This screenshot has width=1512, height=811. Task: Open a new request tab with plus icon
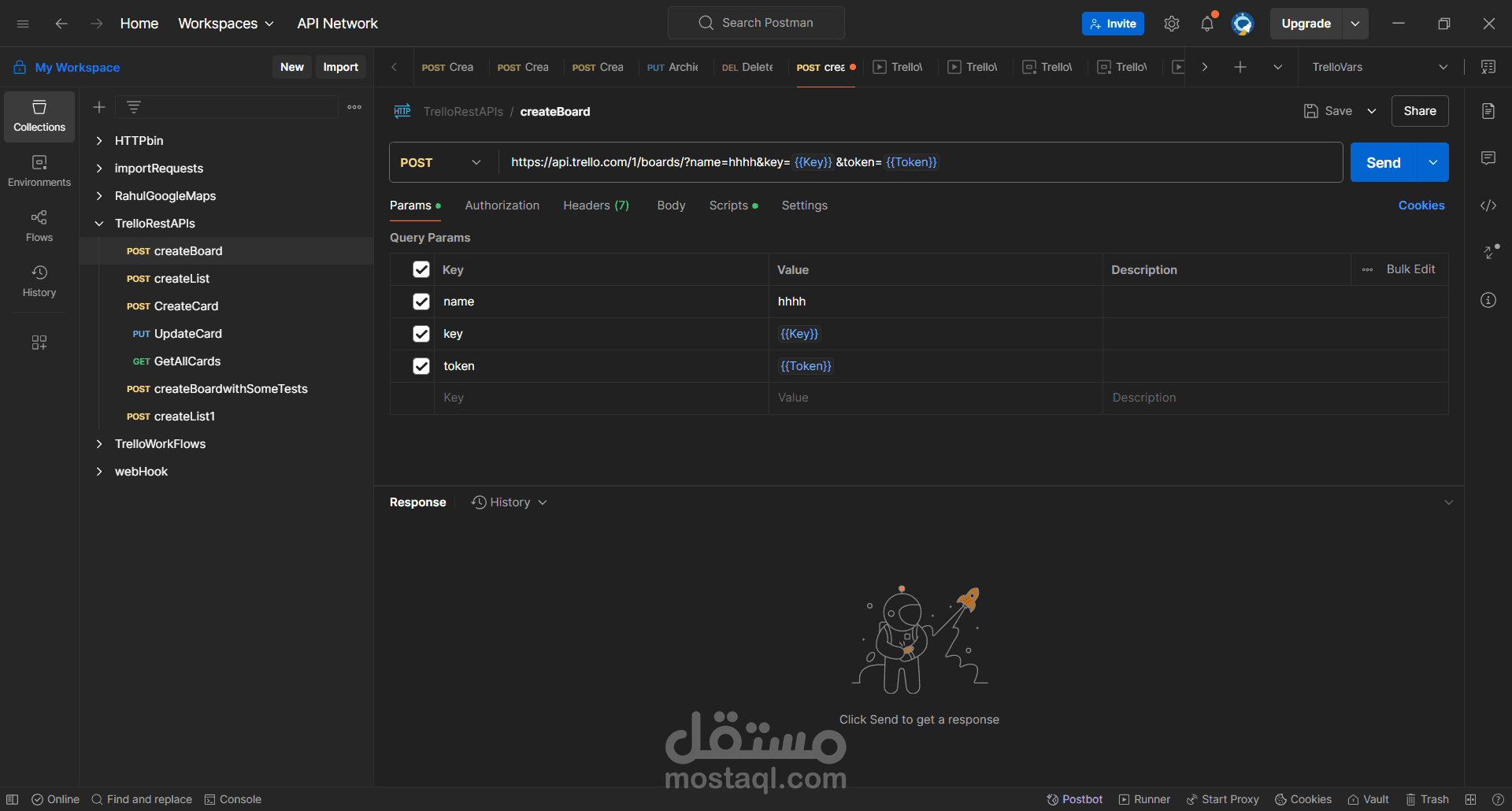click(1240, 67)
